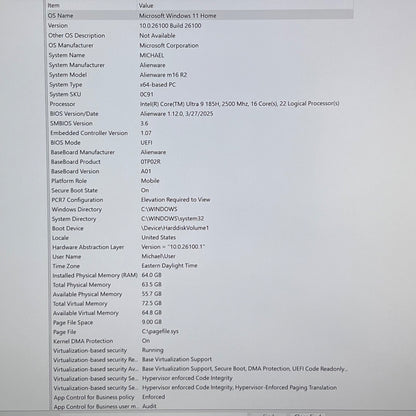The height and width of the screenshot is (416, 416).
Task: Select the Version row showing Build 26100
Action: click(x=200, y=25)
